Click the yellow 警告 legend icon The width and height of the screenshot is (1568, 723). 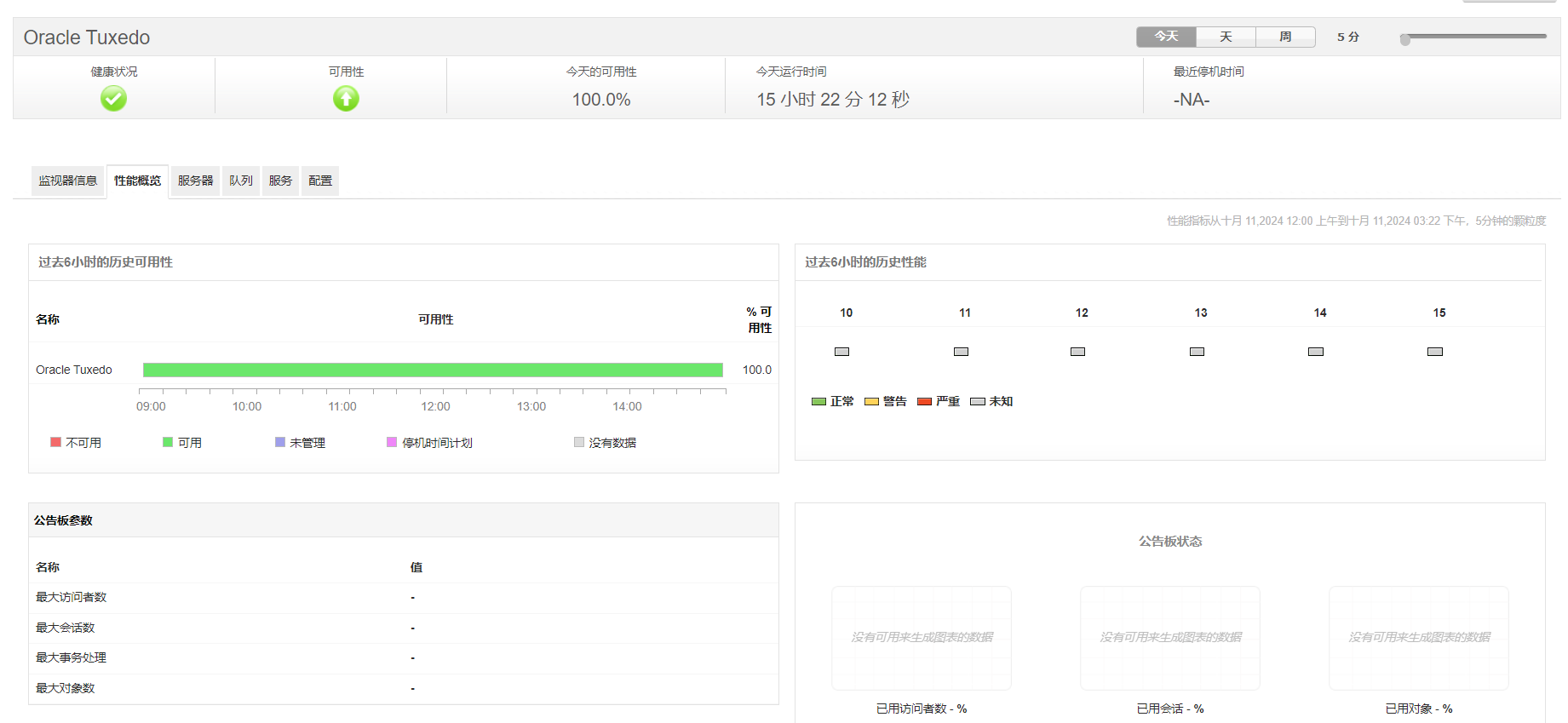(x=872, y=402)
